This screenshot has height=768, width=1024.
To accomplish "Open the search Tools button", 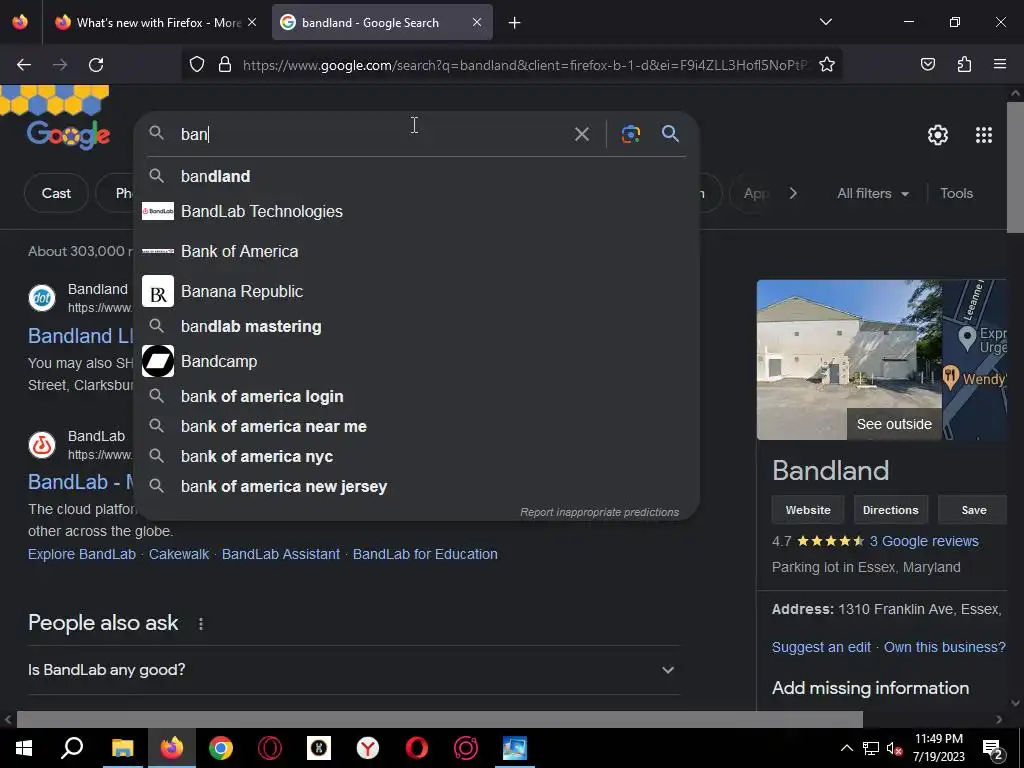I will click(x=956, y=193).
